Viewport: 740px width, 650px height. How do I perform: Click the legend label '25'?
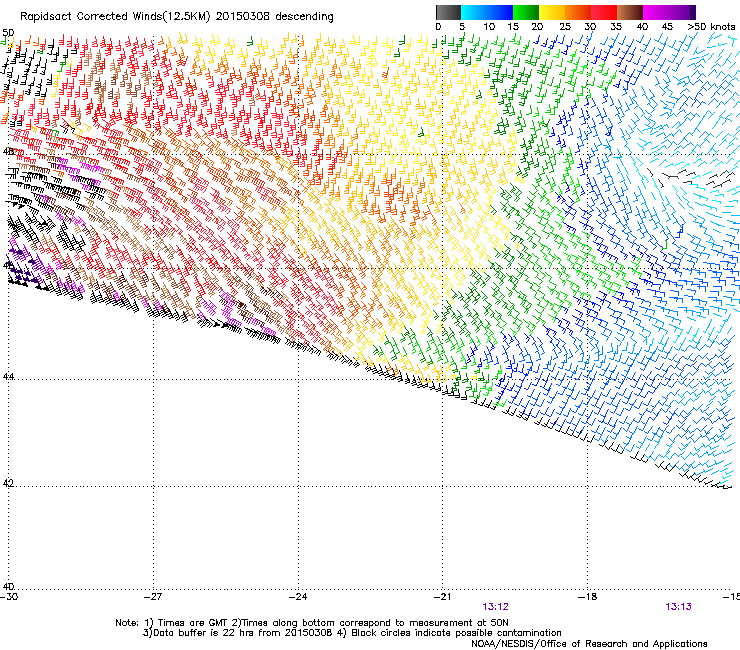[x=565, y=27]
